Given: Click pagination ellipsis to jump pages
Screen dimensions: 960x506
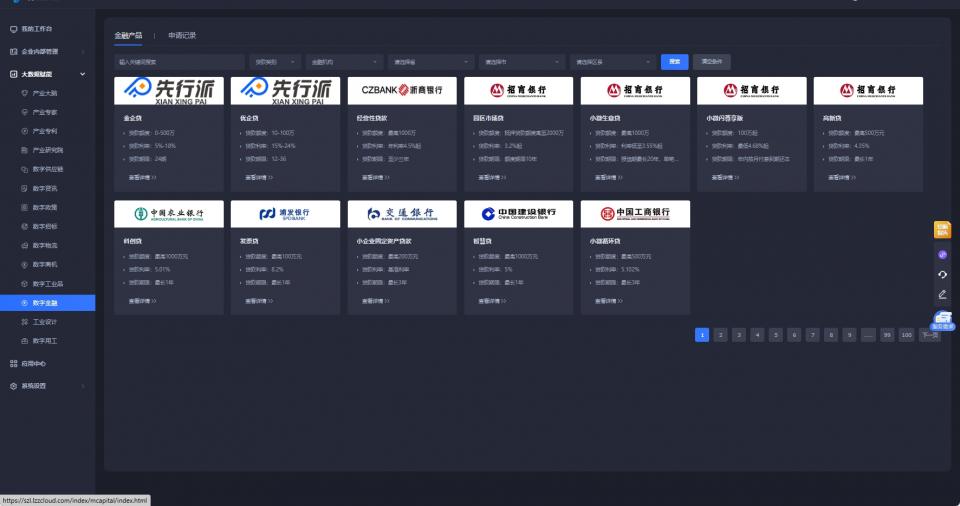Looking at the screenshot, I should pos(868,335).
